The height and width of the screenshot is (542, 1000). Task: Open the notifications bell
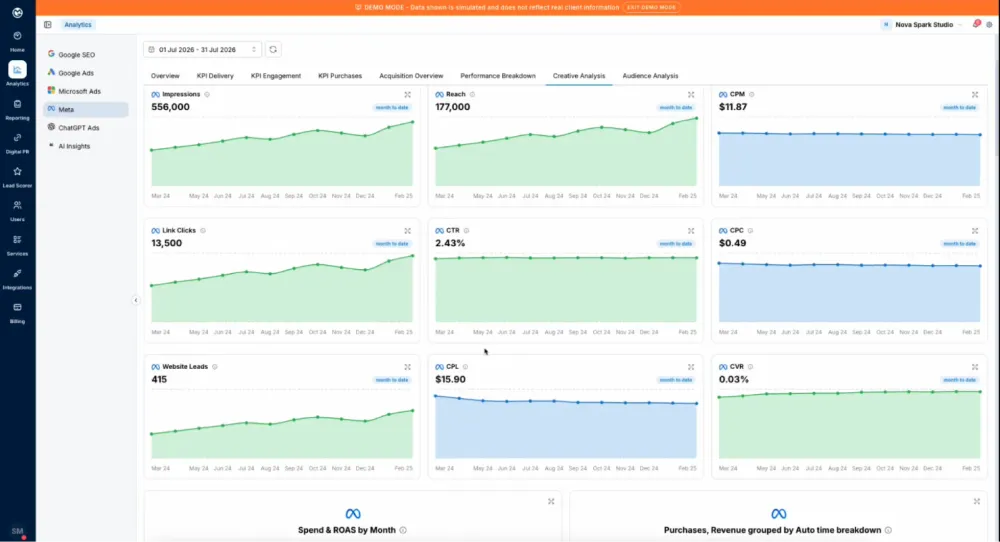(x=976, y=24)
